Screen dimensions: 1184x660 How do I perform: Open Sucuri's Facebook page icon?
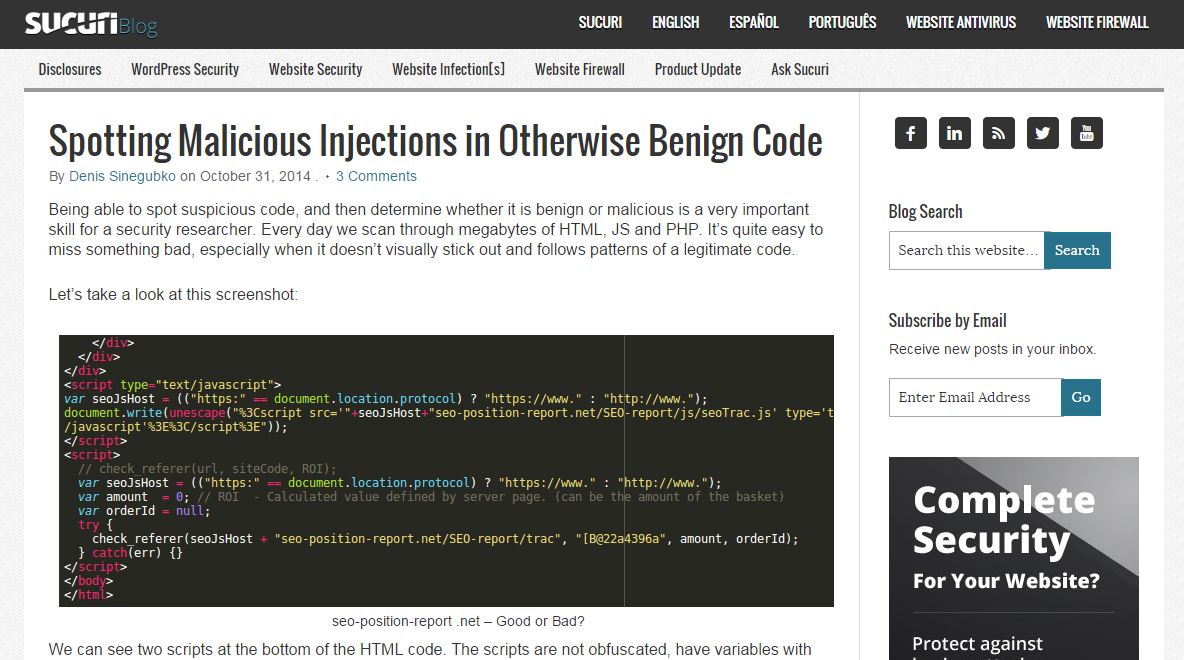[911, 134]
